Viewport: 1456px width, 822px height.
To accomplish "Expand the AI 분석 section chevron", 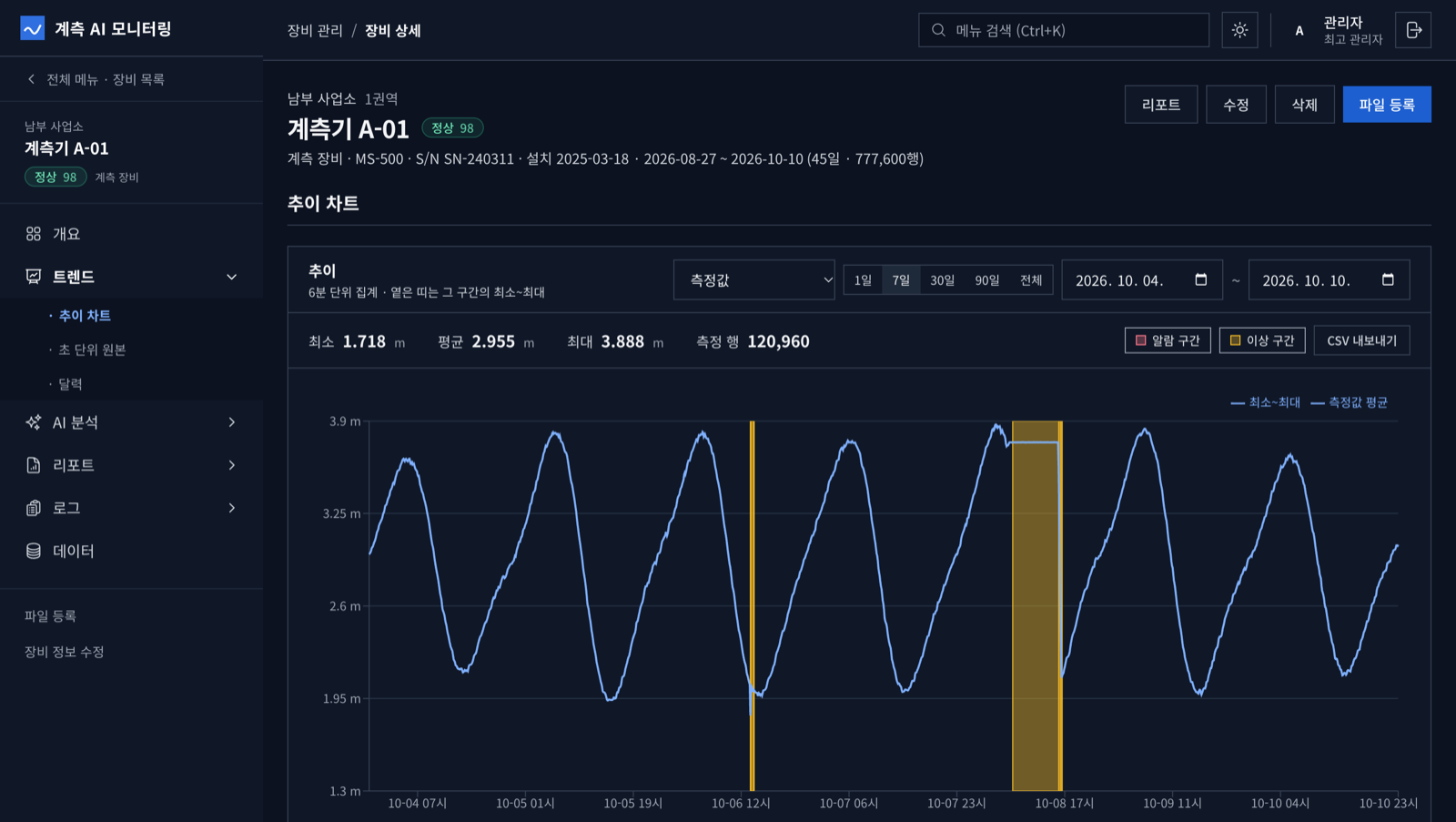I will coord(232,422).
